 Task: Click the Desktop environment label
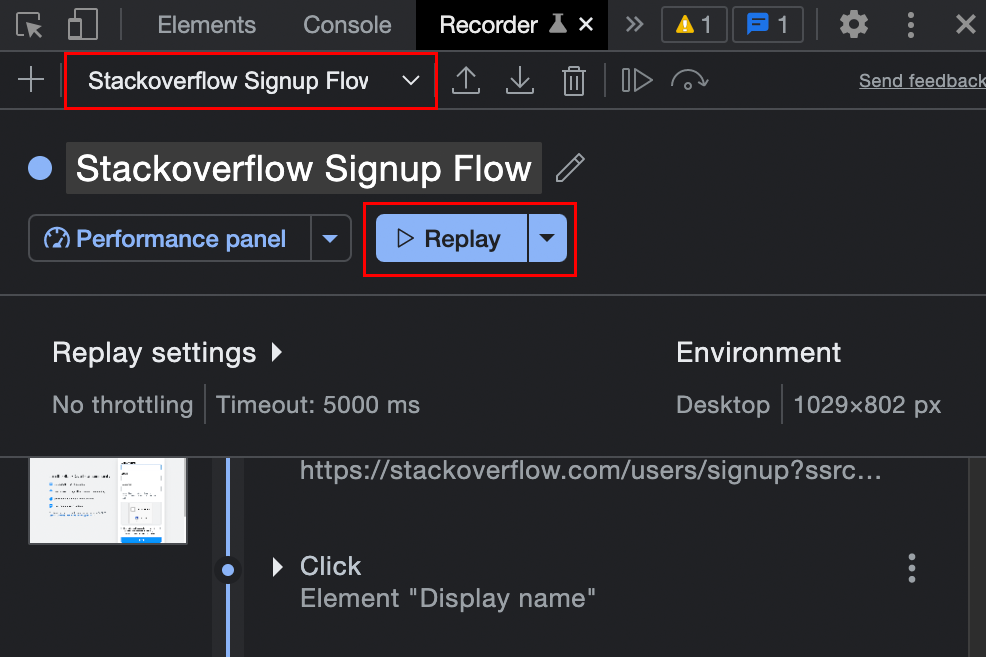coord(723,405)
